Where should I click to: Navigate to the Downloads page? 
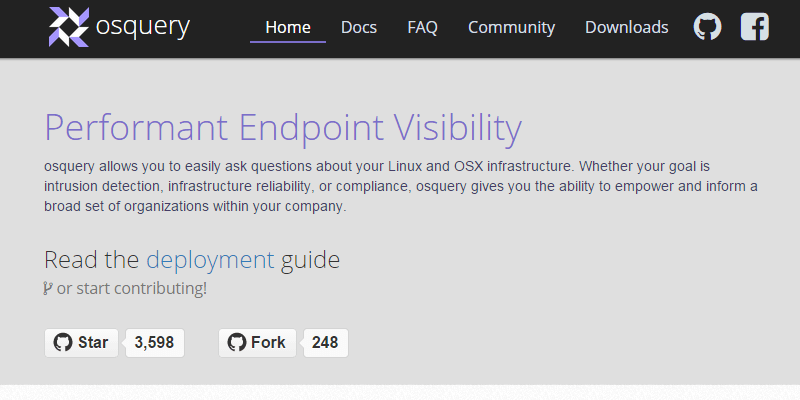(627, 28)
